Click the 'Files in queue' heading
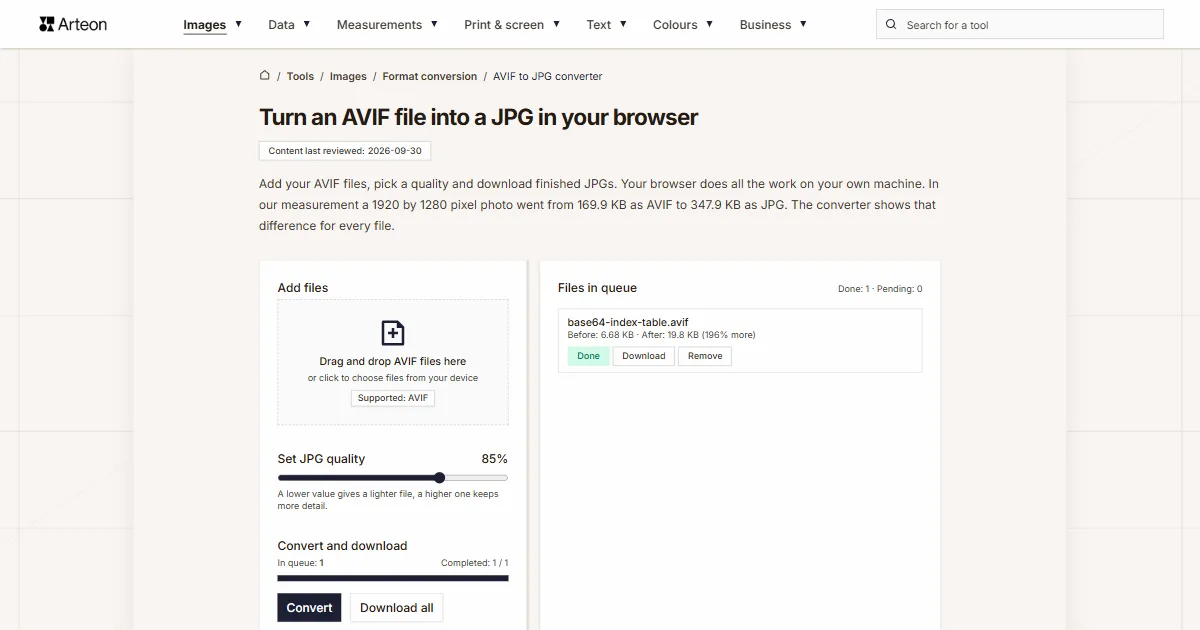This screenshot has width=1200, height=630. [x=597, y=288]
